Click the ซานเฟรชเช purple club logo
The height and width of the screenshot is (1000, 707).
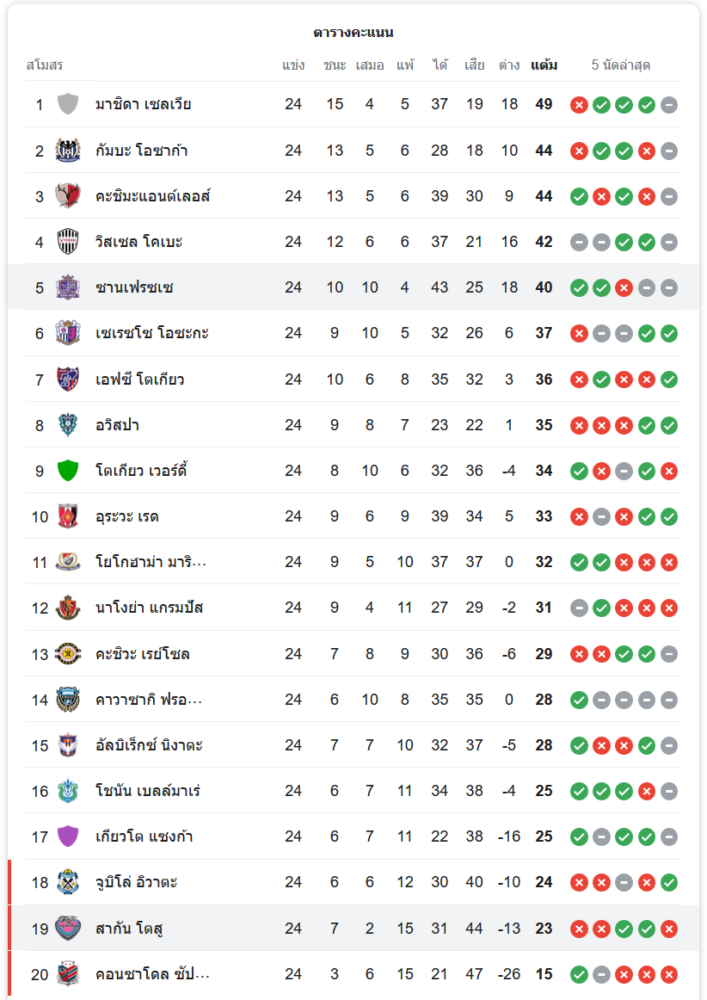68,287
